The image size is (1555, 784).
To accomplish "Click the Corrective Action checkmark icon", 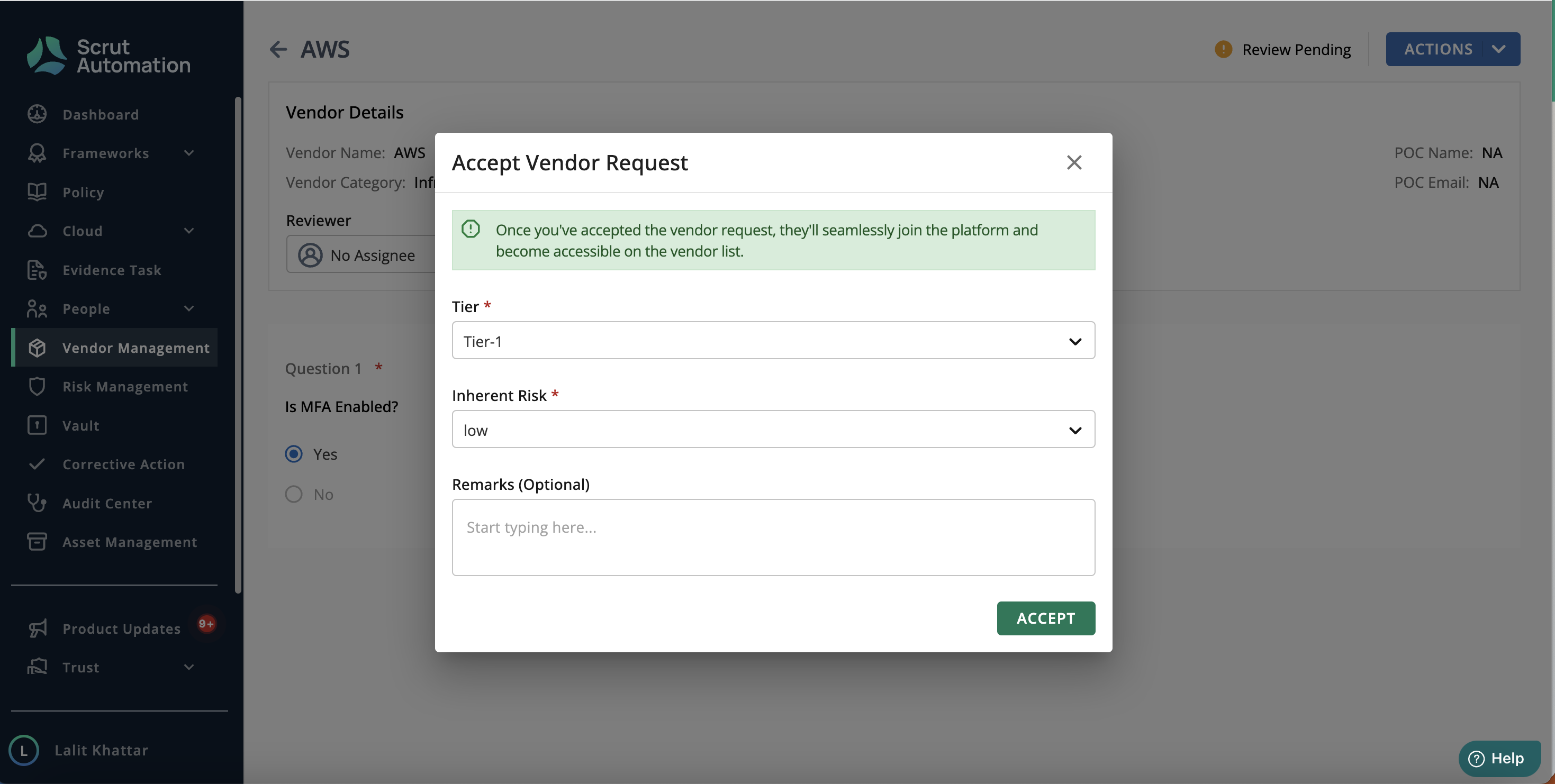I will point(37,463).
